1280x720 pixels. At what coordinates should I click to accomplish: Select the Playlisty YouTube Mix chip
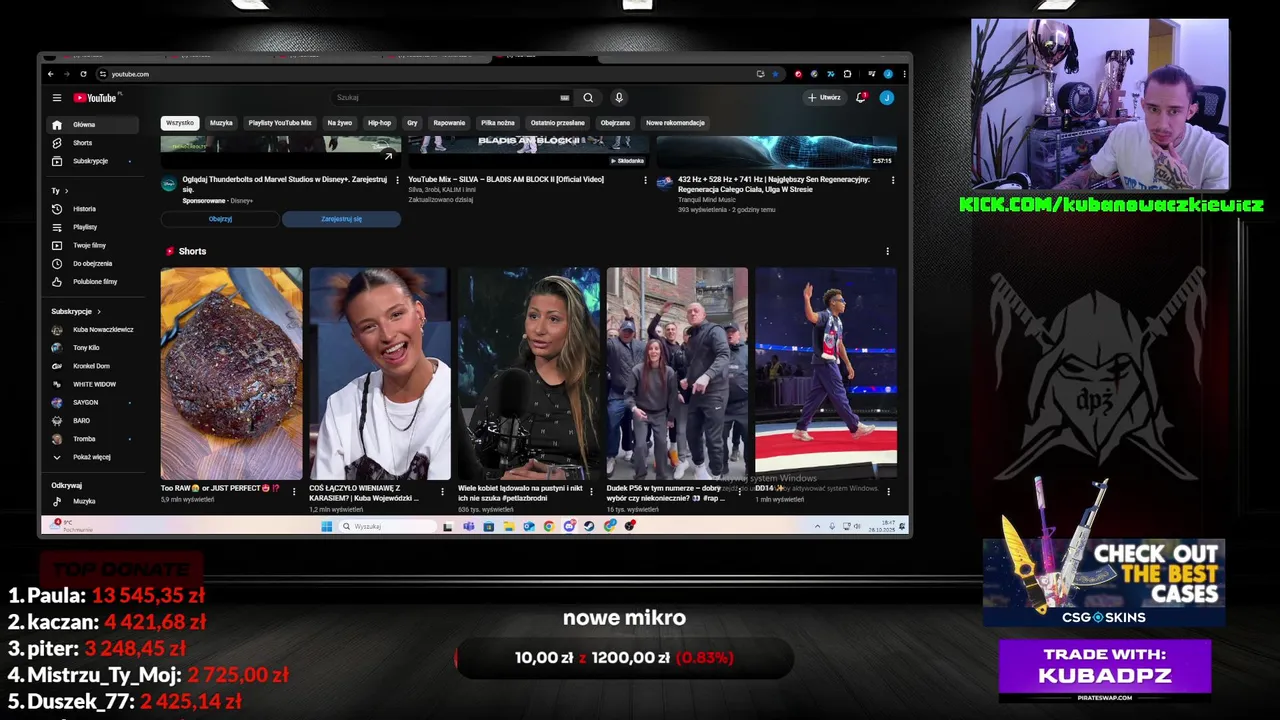[280, 123]
